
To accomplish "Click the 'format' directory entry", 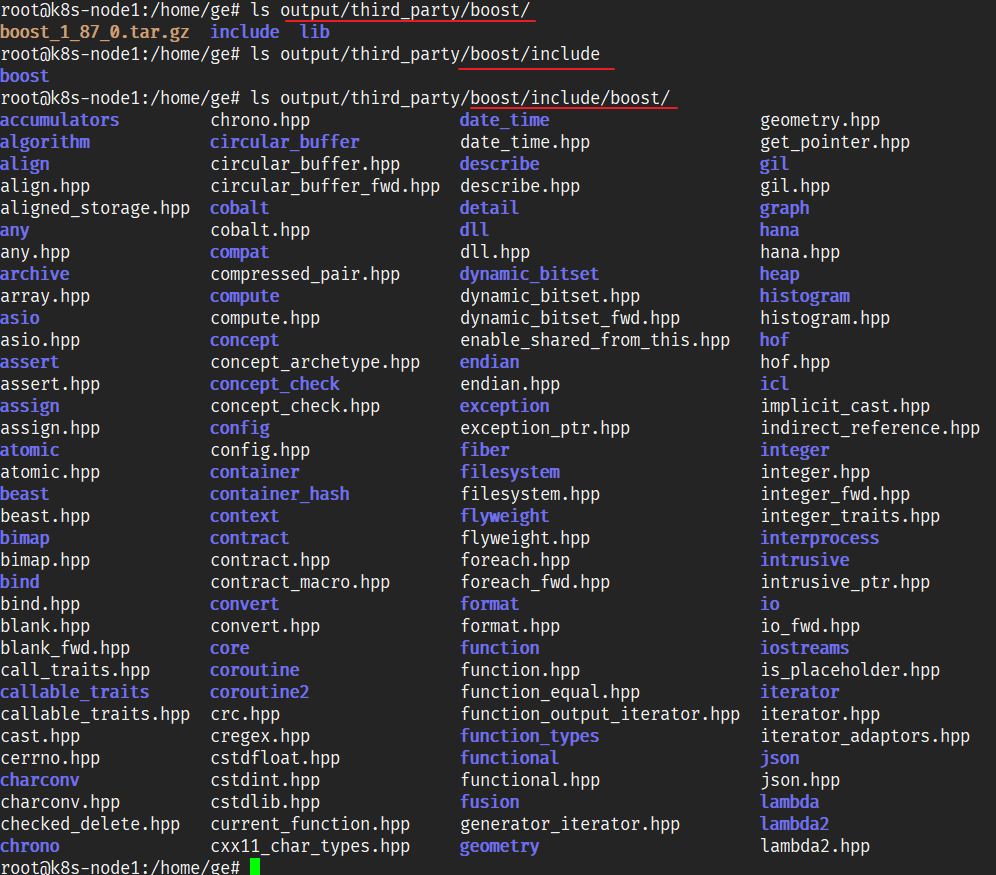I will pos(490,604).
